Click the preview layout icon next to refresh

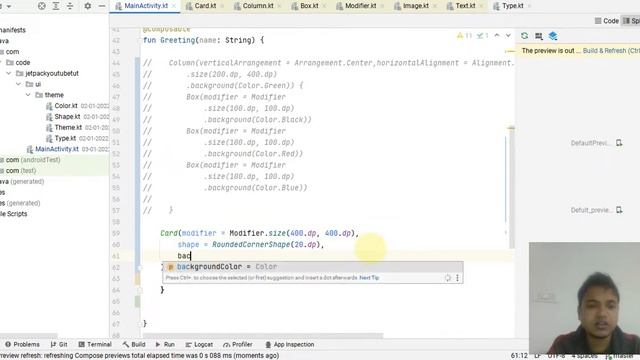click(539, 36)
